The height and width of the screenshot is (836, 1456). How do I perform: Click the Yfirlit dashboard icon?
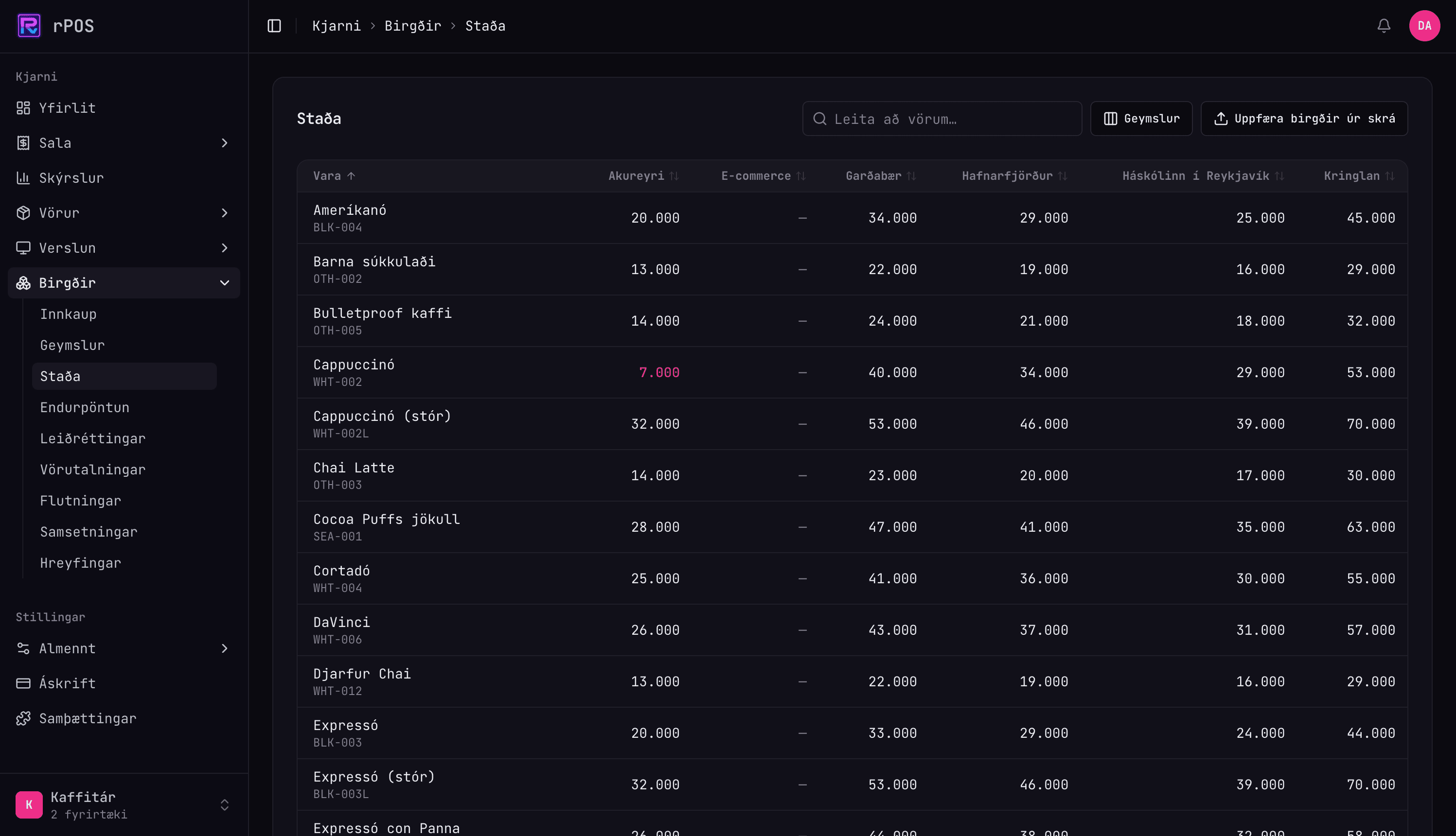coord(23,108)
